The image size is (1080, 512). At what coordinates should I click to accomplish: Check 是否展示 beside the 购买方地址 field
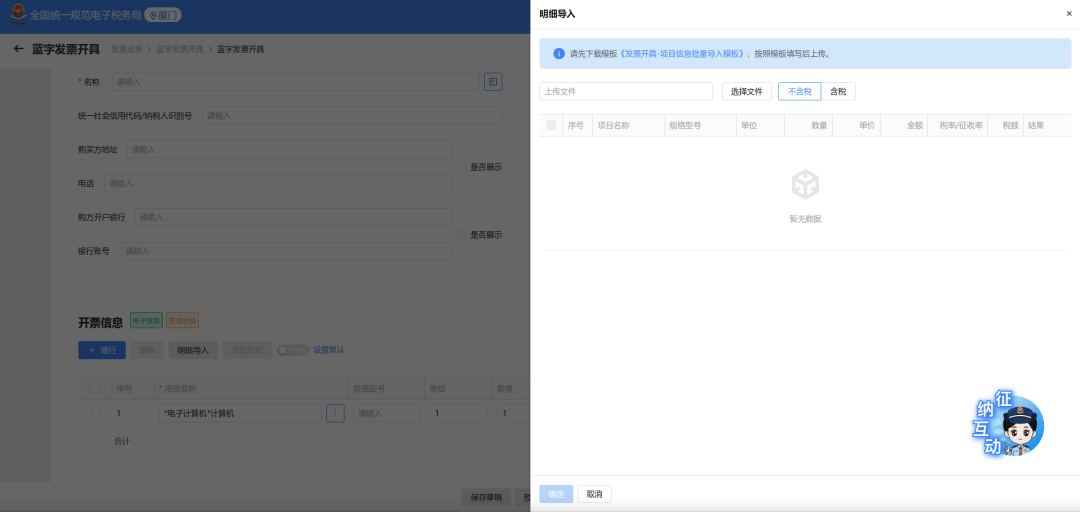pyautogui.click(x=461, y=167)
